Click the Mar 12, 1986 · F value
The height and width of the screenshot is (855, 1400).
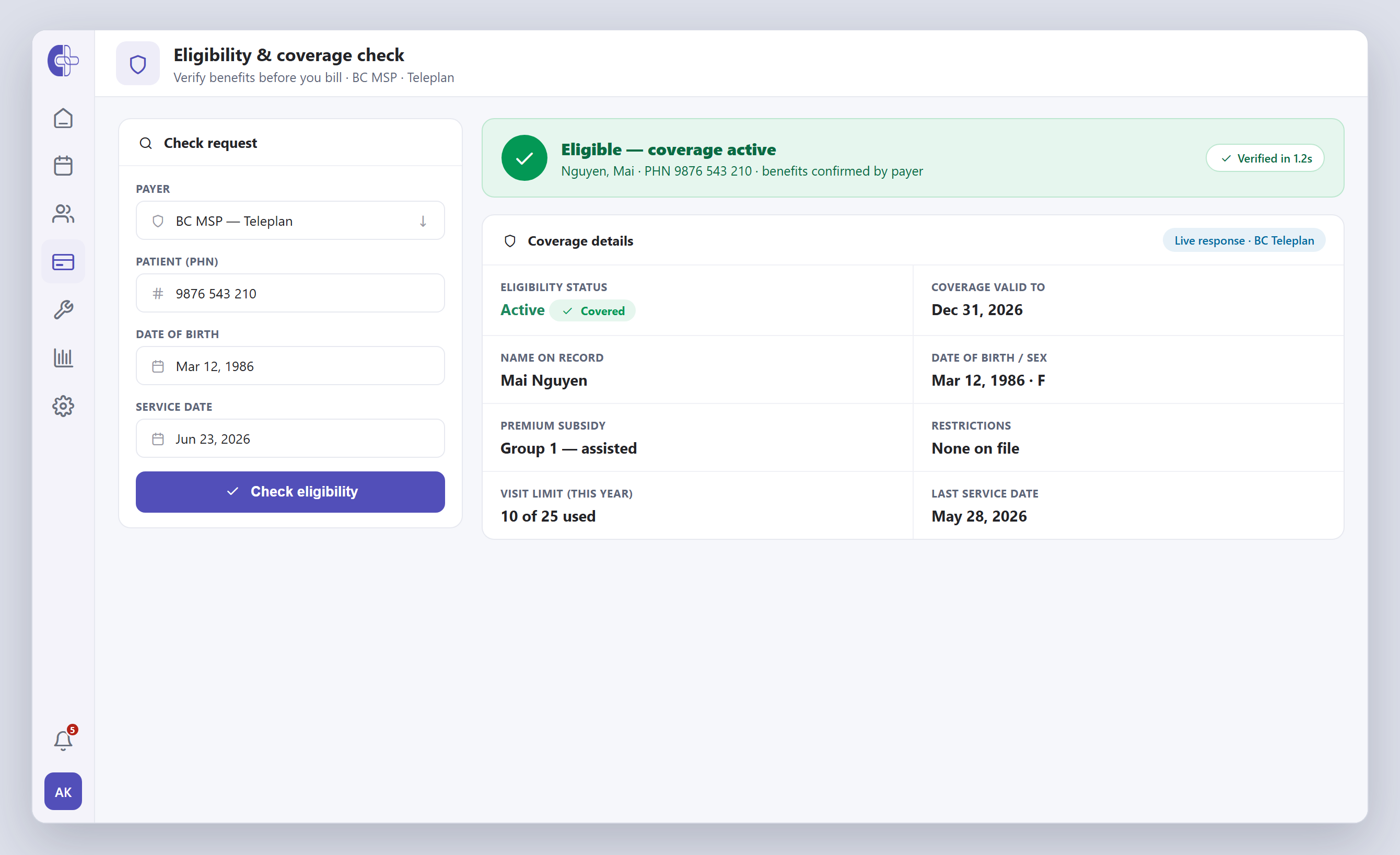click(988, 380)
